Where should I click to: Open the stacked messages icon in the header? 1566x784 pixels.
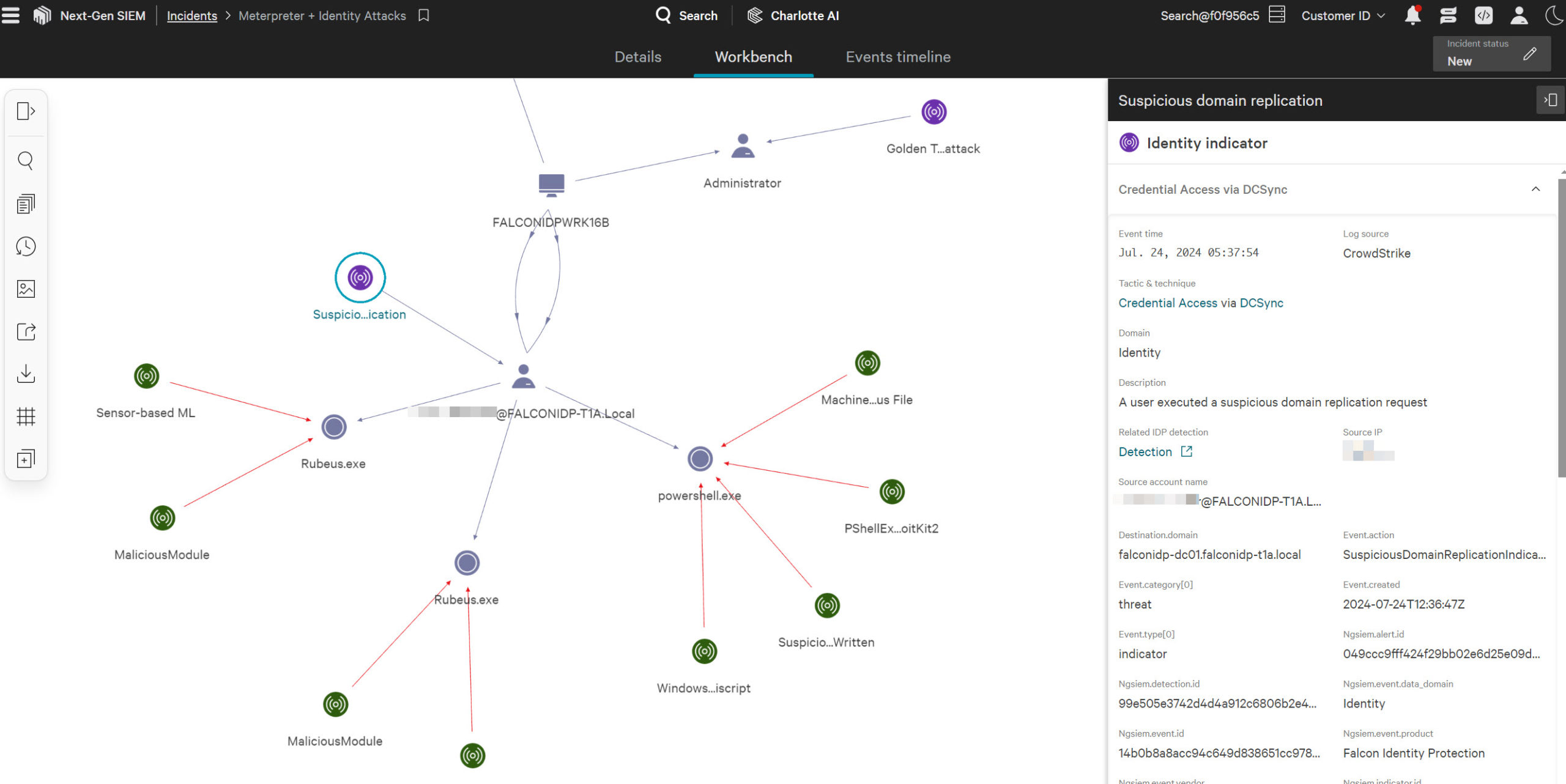(x=1448, y=15)
